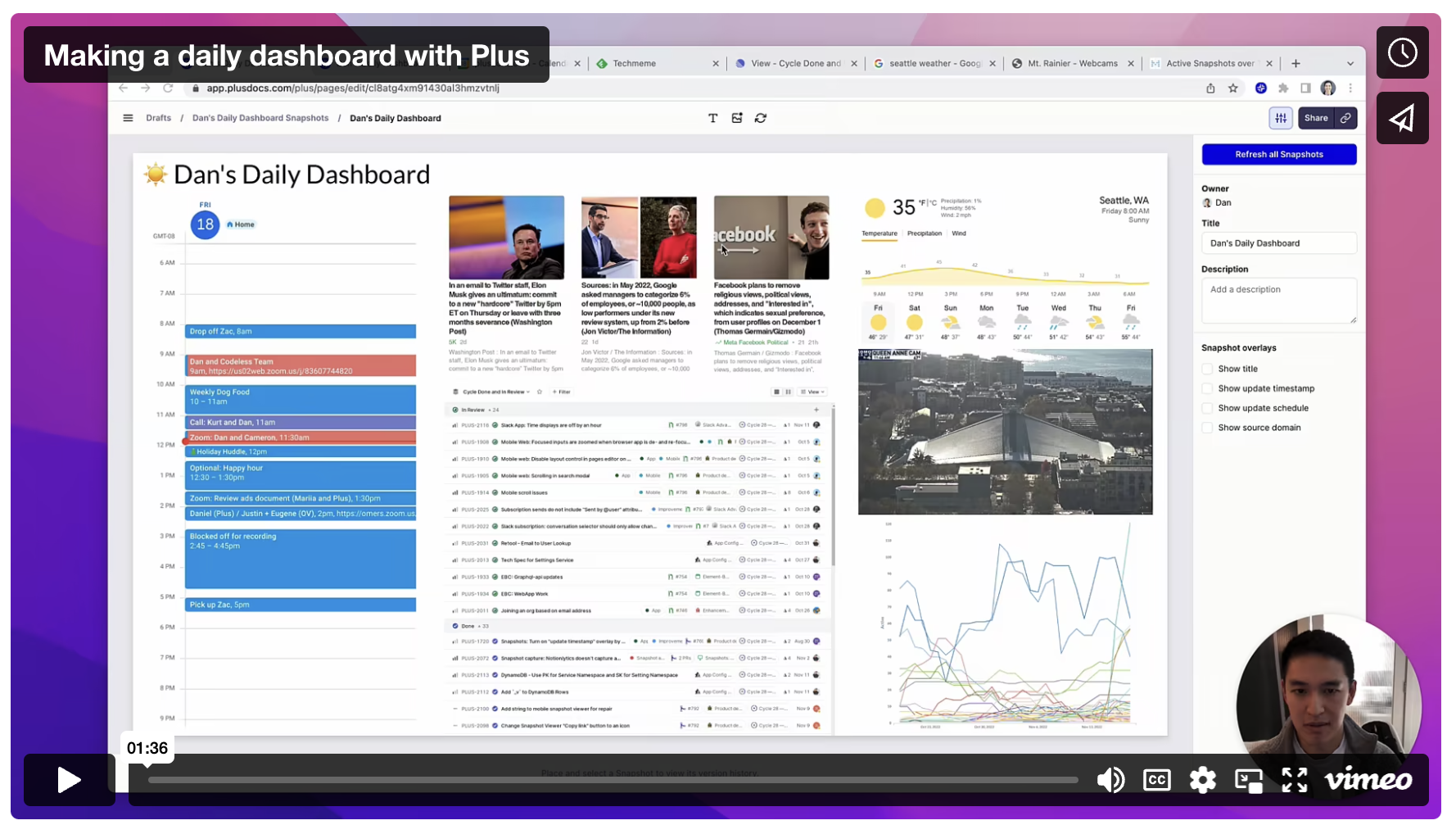Viewport: 1456px width, 834px height.
Task: Open the Drafts breadcrumb
Action: click(159, 118)
